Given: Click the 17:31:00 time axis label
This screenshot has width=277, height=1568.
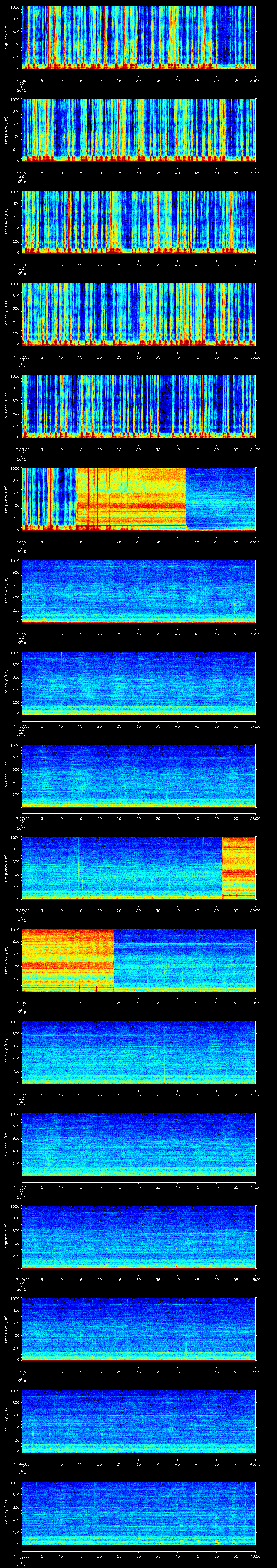Looking at the screenshot, I should [21, 265].
